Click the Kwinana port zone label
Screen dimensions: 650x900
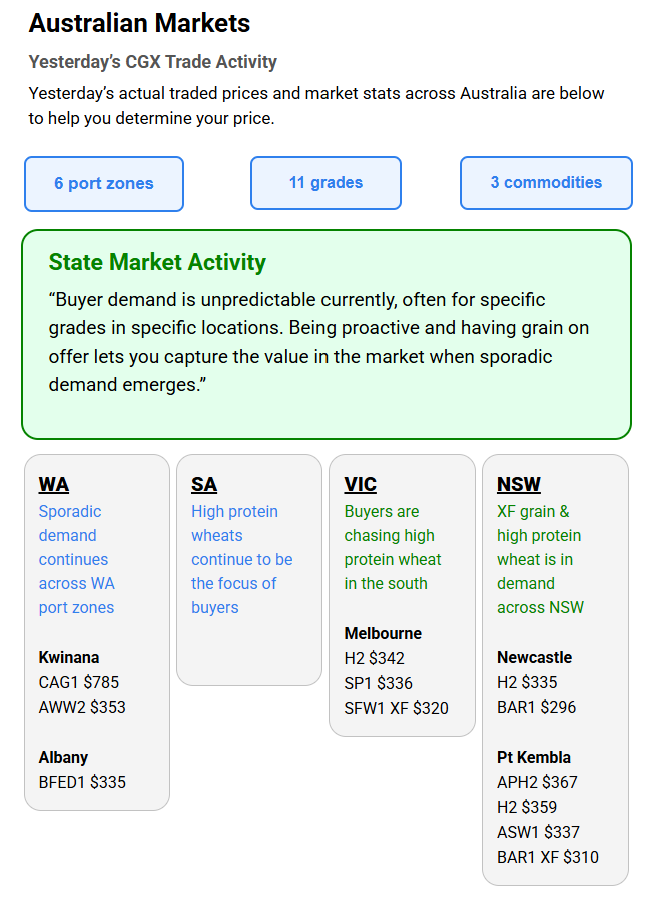(69, 658)
